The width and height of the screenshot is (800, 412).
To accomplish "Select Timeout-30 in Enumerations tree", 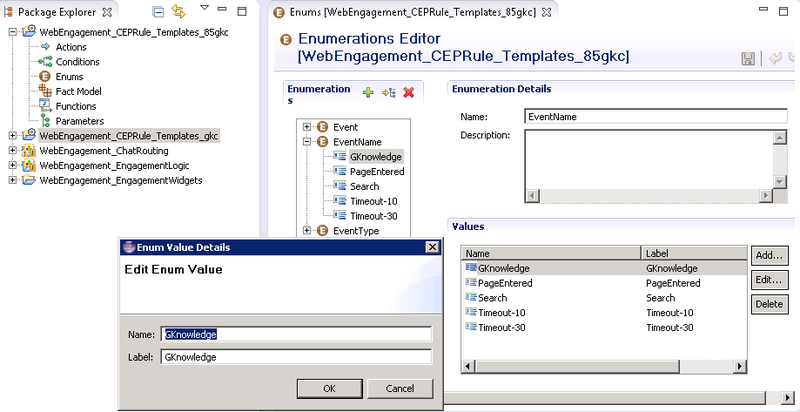I will (373, 216).
